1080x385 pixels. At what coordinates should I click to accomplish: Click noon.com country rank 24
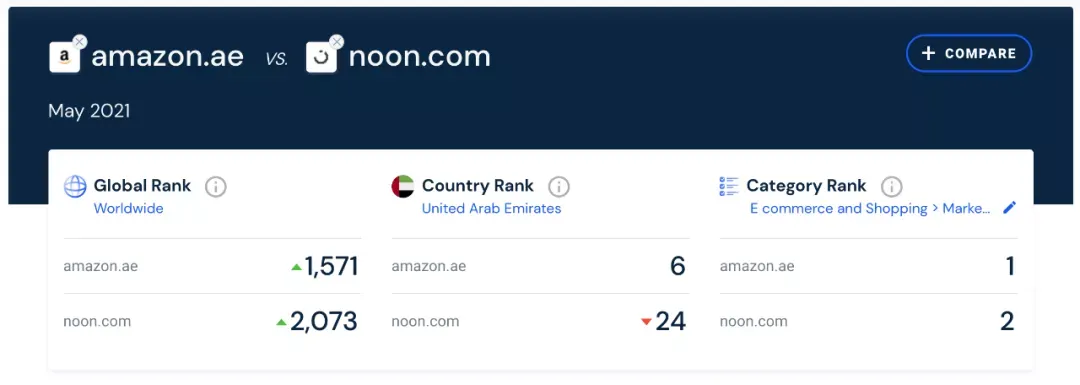(670, 322)
